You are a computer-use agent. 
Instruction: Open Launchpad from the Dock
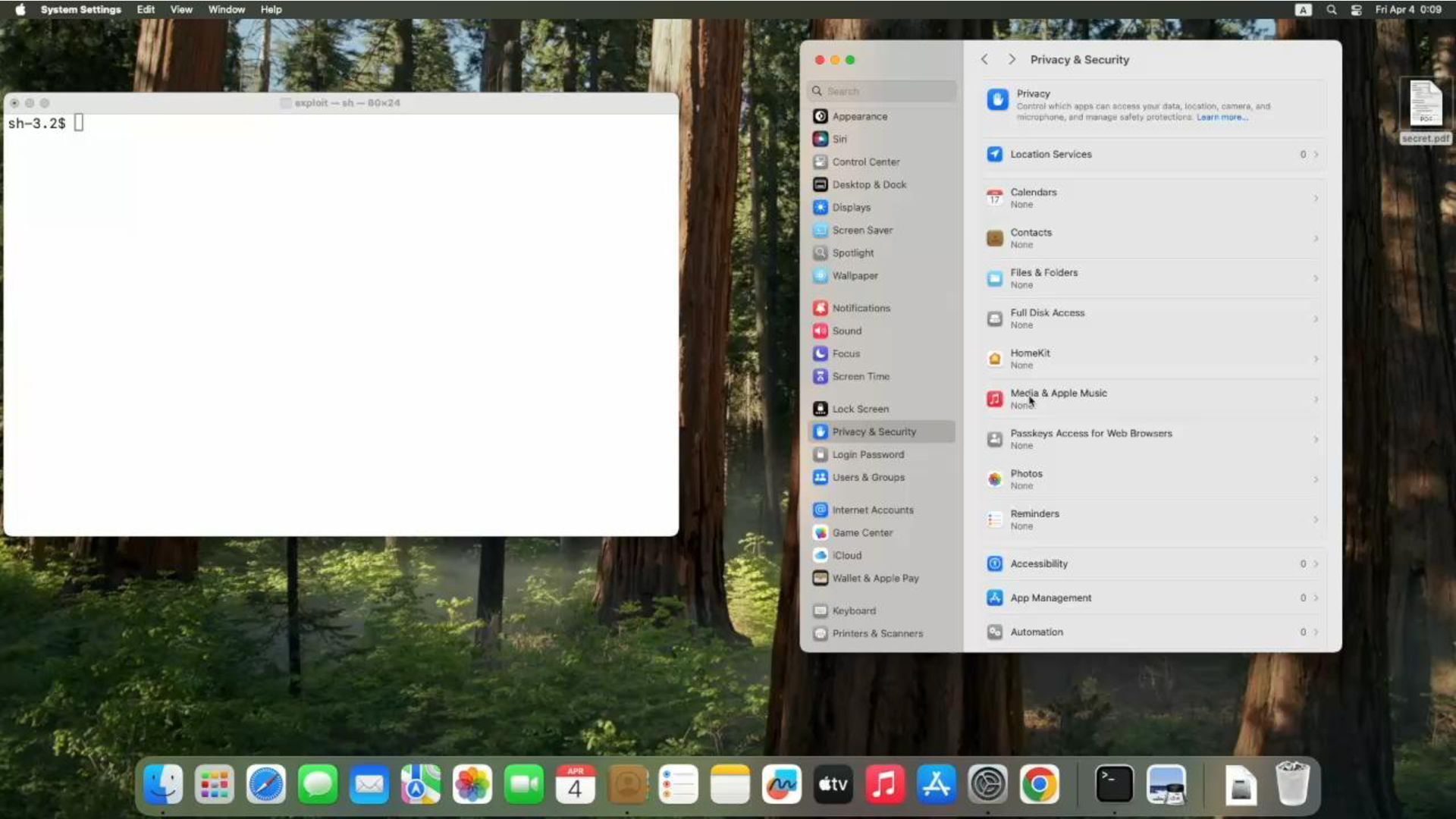tap(215, 784)
